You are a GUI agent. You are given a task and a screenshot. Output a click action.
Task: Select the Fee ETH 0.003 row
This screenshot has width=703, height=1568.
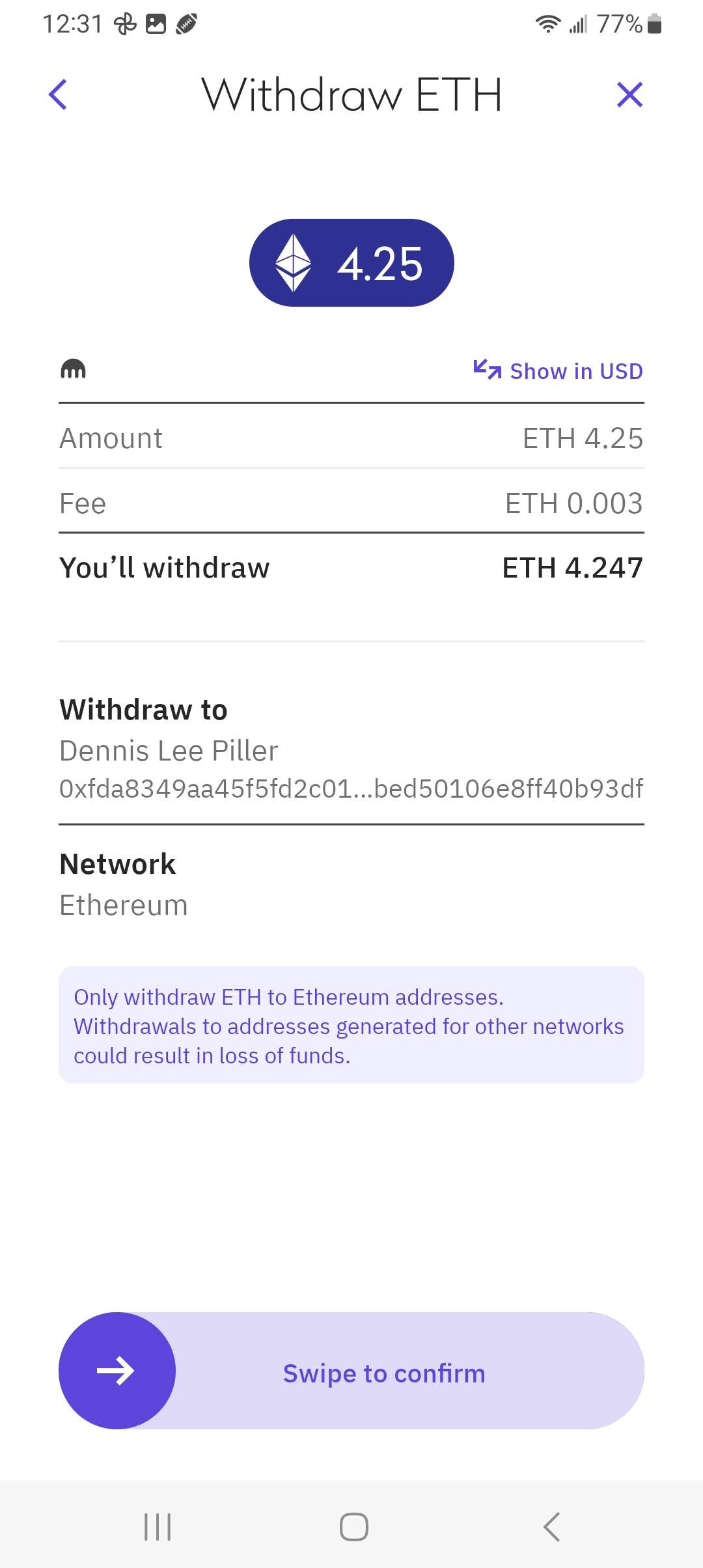click(351, 503)
